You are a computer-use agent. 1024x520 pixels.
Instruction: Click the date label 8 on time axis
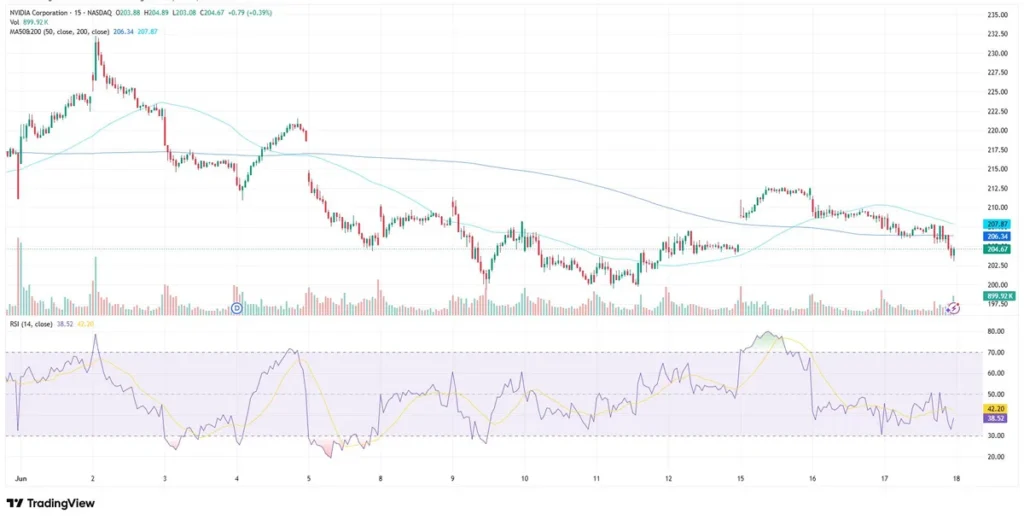(x=380, y=478)
